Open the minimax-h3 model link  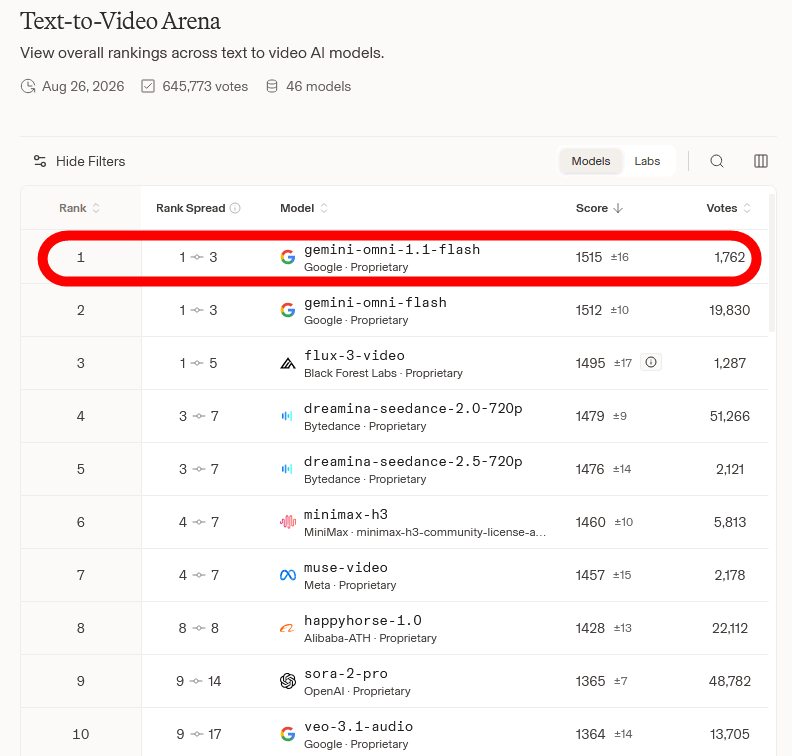click(x=346, y=515)
